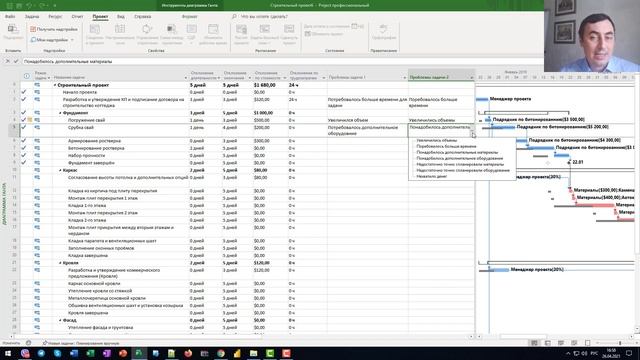Confirm the entry with the checkmark icon
Viewport: 640px width, 360px height.
(16, 61)
